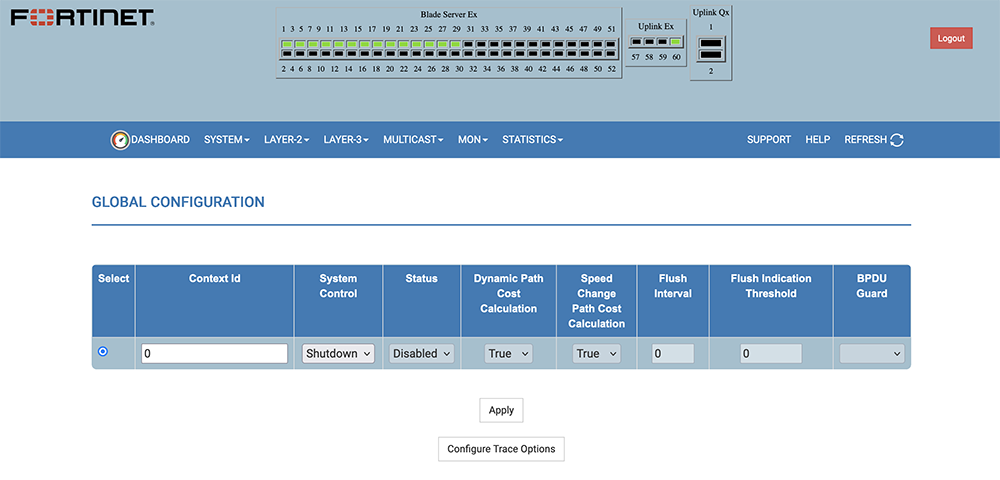Click green Uplink Ex port 60 icon

tap(675, 42)
